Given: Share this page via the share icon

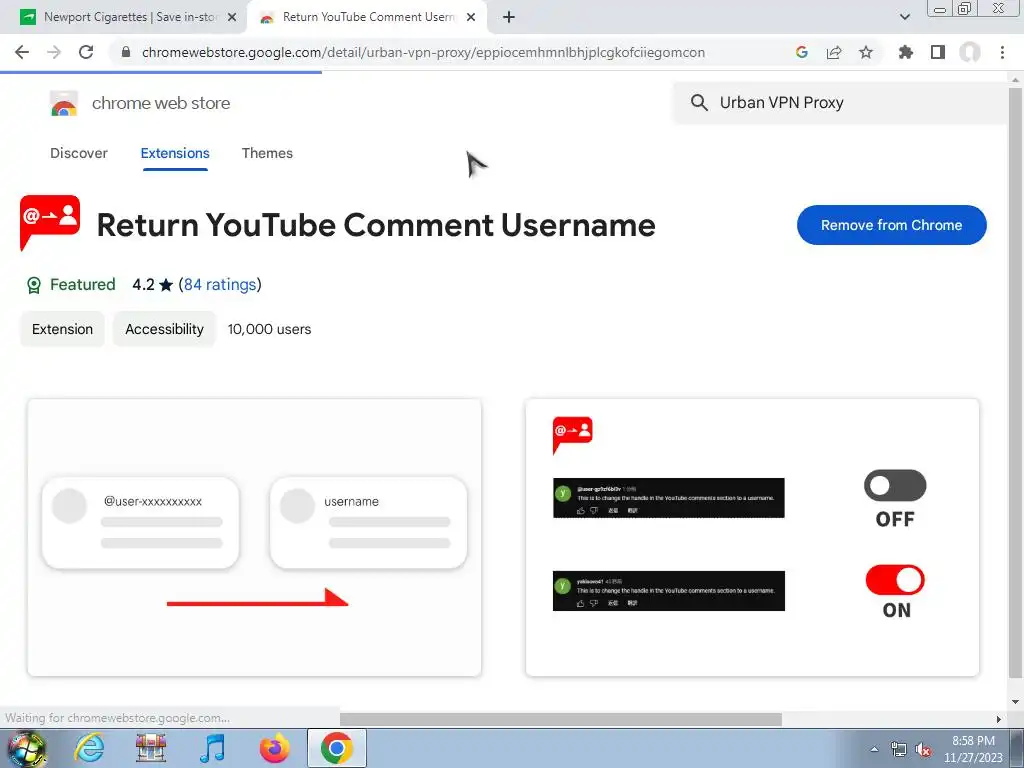Looking at the screenshot, I should point(834,52).
